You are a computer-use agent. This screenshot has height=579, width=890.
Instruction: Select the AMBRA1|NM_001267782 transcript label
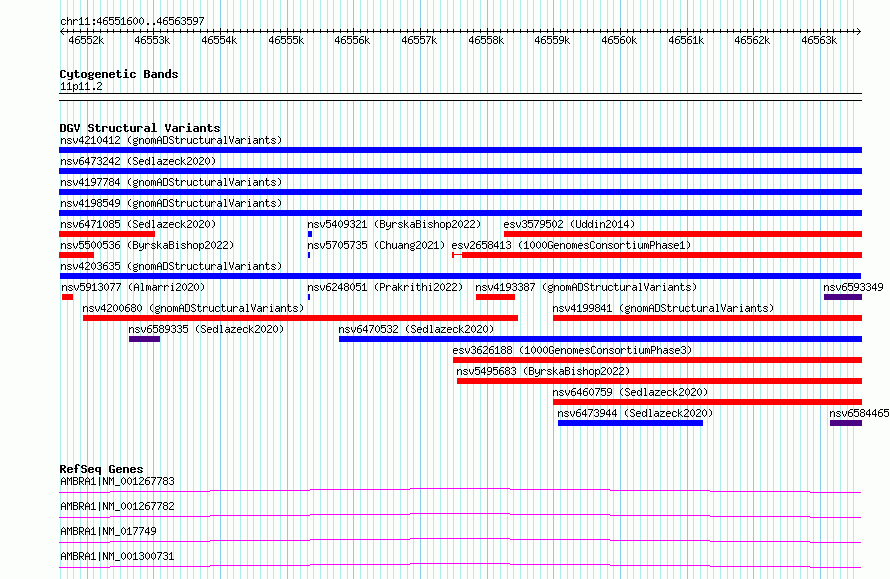[117, 506]
